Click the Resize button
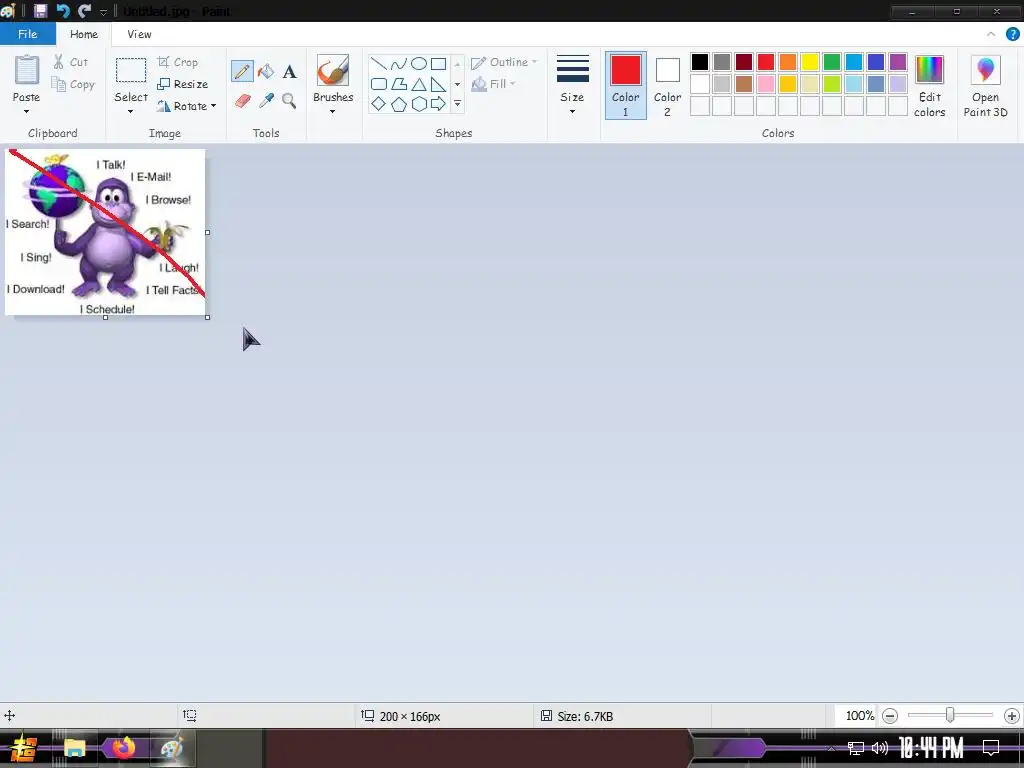 pos(183,84)
